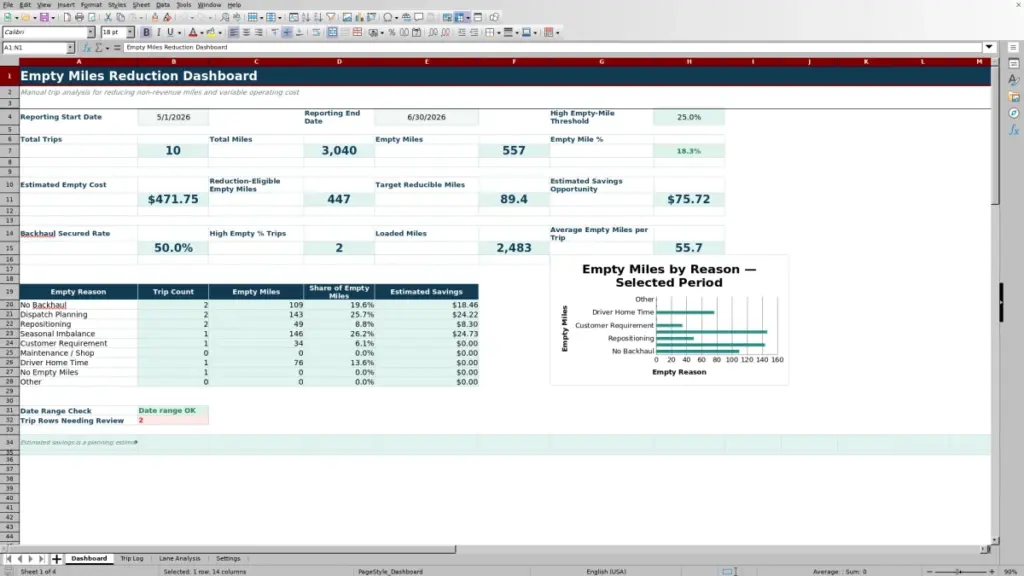Switch to the Lane Analysis sheet tab

pos(180,558)
